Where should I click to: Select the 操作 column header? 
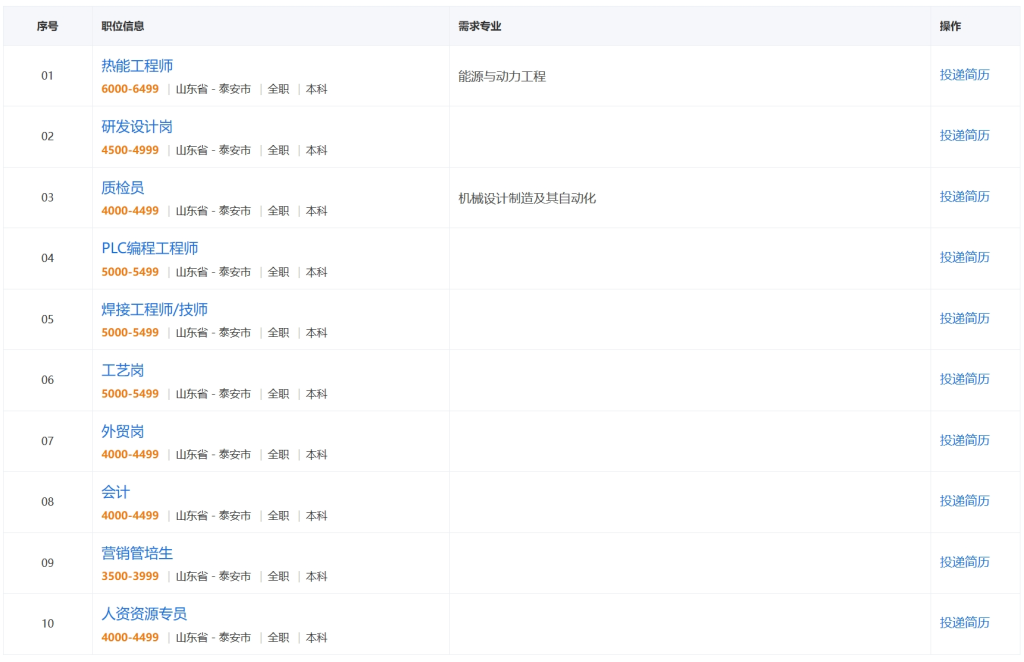click(x=950, y=26)
